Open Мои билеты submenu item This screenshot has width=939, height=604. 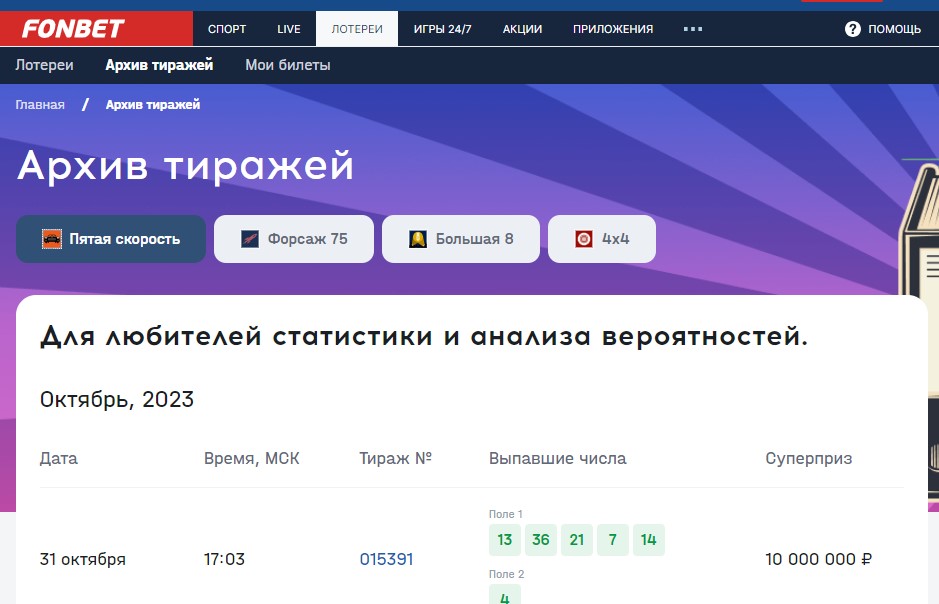coord(287,65)
